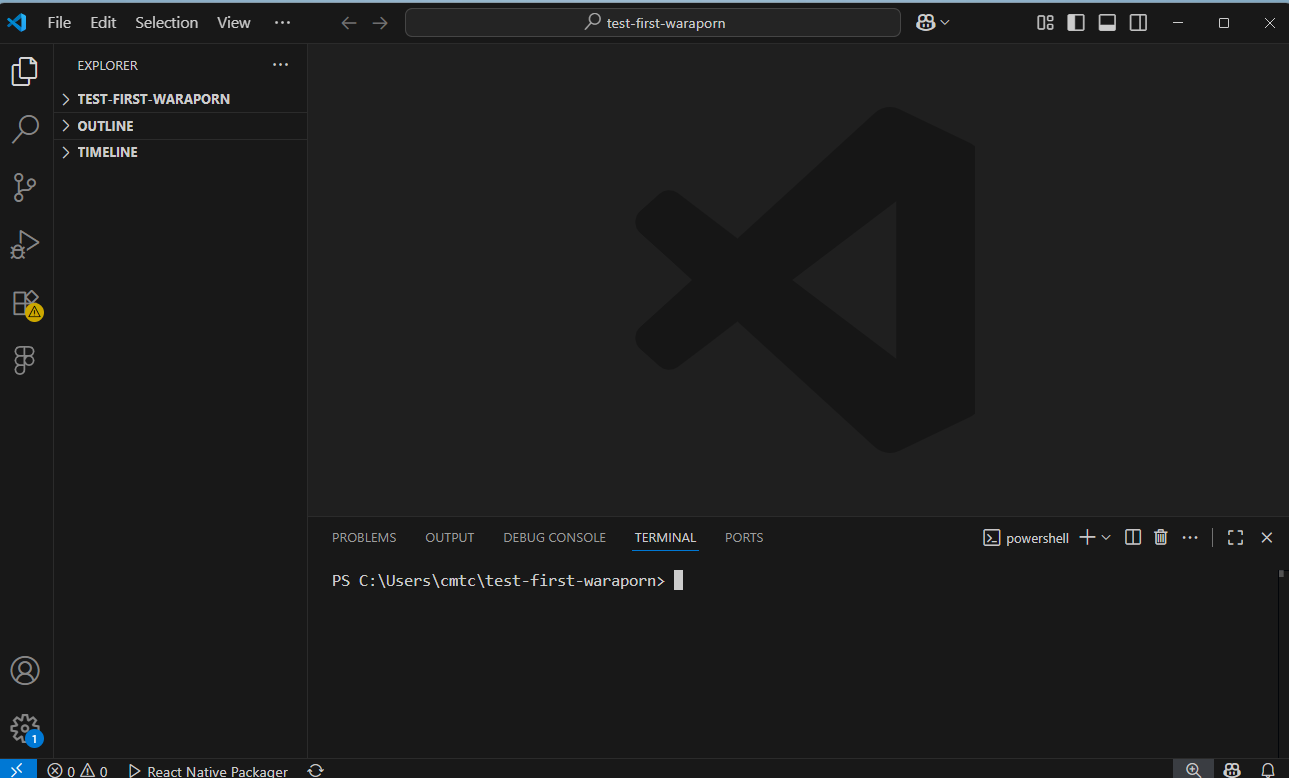Open the Search view in activity bar

(x=25, y=129)
